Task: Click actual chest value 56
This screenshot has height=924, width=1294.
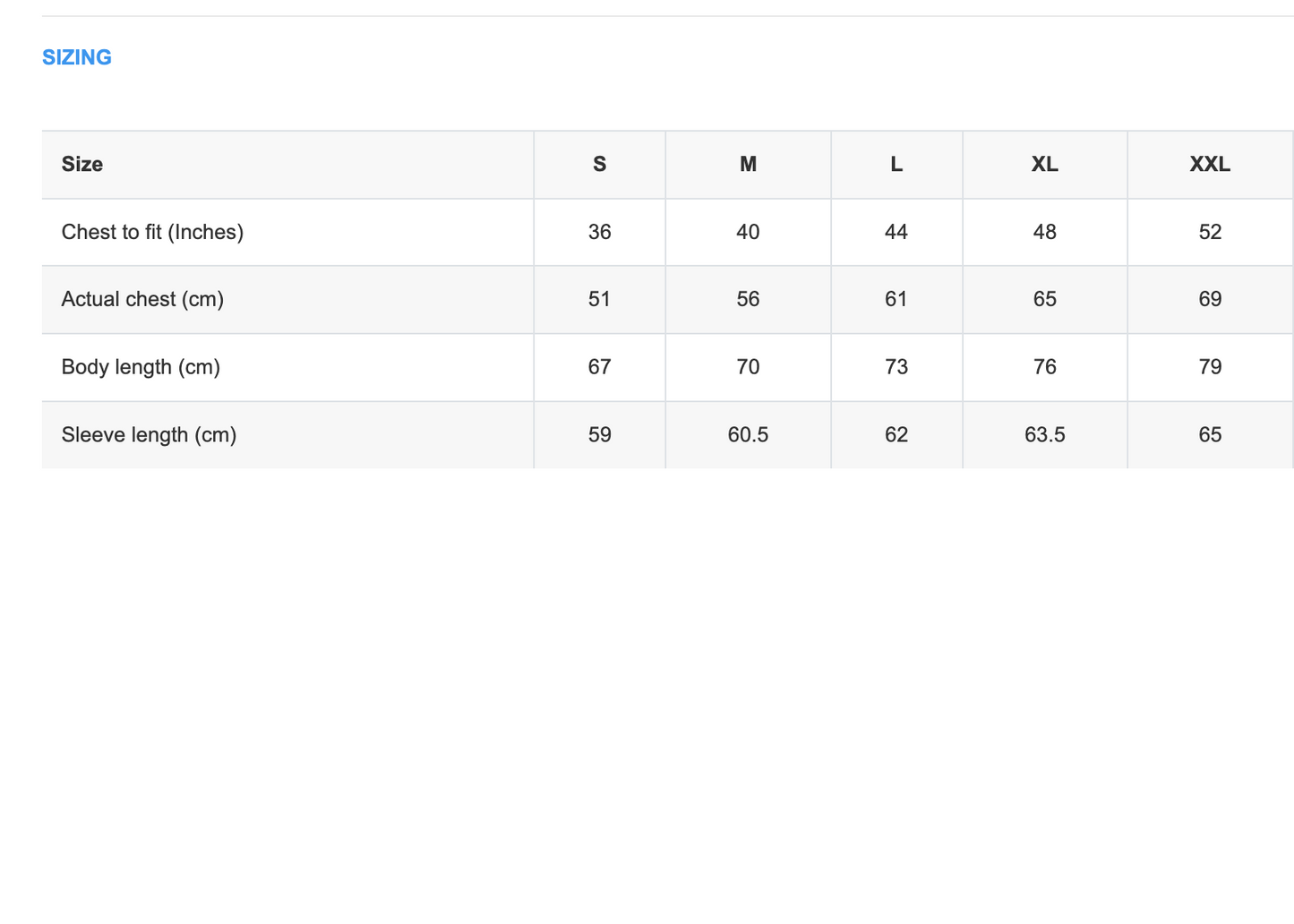Action: [748, 299]
